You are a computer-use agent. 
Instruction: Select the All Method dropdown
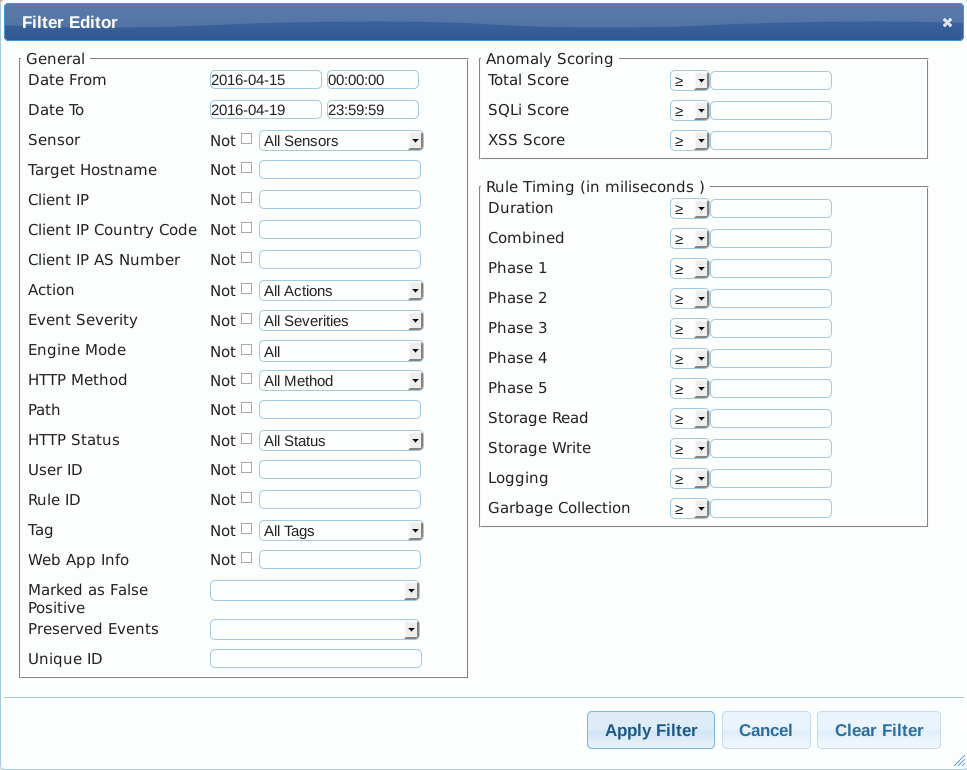(341, 381)
